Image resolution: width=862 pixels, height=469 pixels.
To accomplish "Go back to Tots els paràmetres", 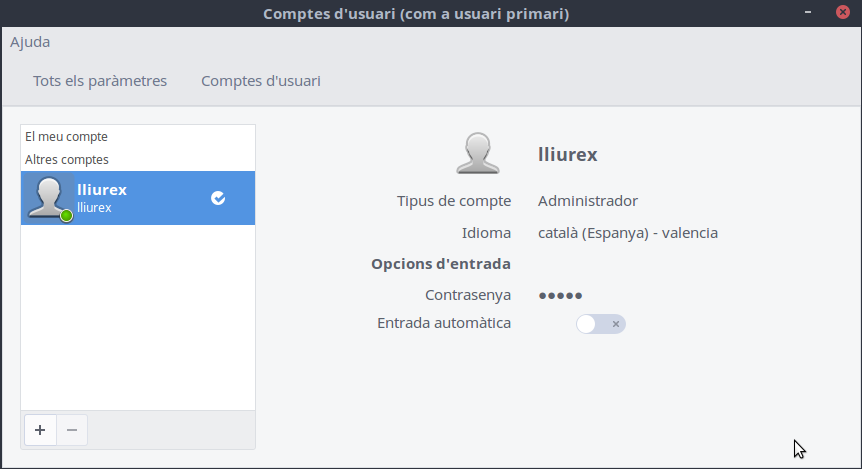I will pos(100,81).
